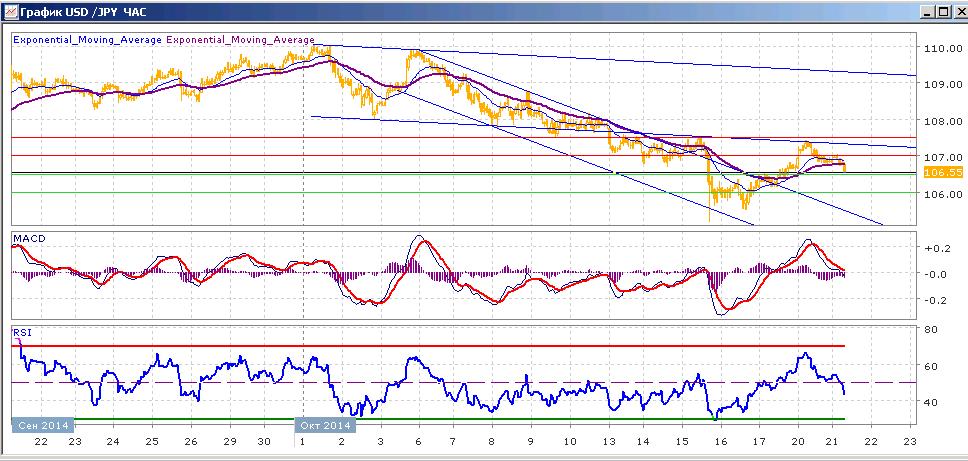Click date label 13 on time axis

(x=609, y=442)
